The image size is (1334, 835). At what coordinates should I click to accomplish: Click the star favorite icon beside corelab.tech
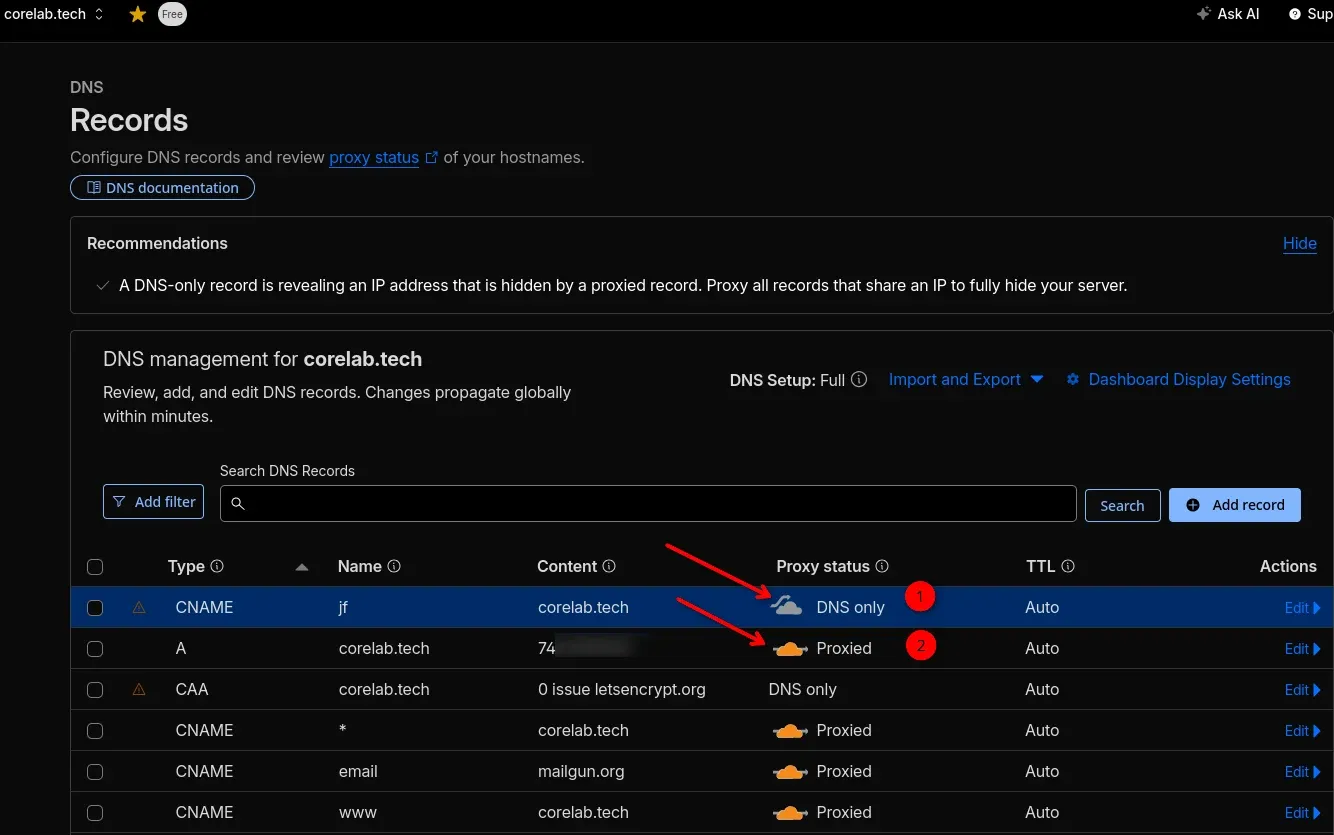tap(138, 14)
